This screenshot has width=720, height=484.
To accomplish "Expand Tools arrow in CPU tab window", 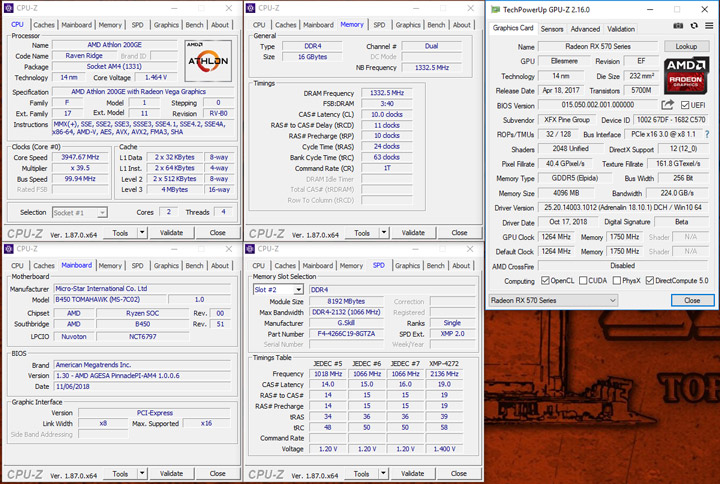I will click(142, 233).
